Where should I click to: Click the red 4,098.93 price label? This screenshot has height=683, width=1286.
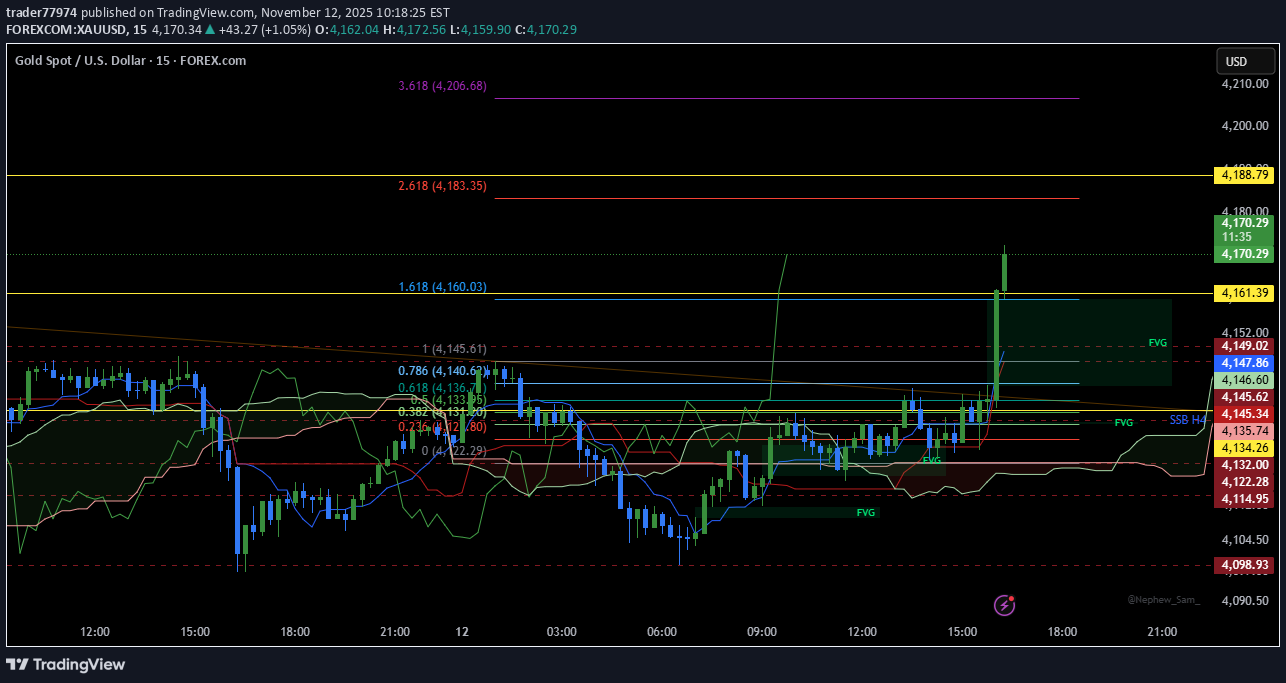pos(1242,565)
